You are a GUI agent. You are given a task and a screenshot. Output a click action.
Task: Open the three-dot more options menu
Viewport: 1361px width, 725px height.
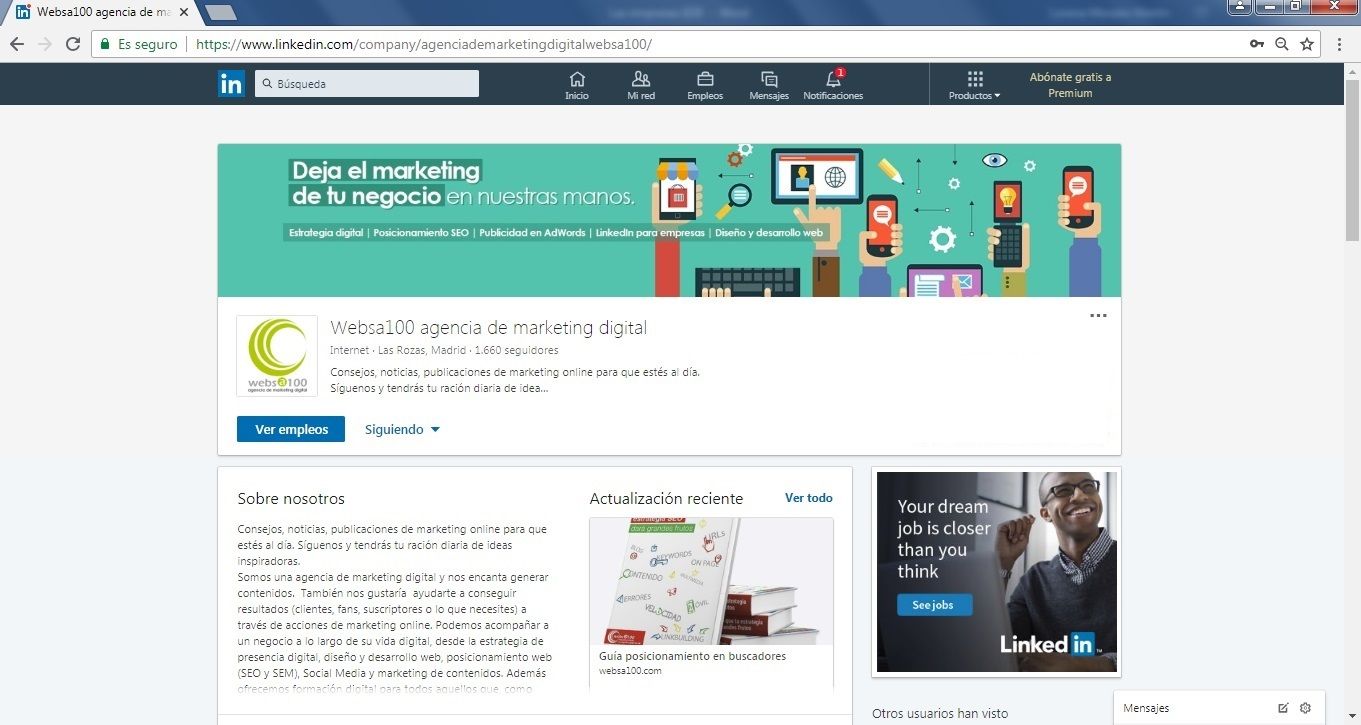(1098, 316)
